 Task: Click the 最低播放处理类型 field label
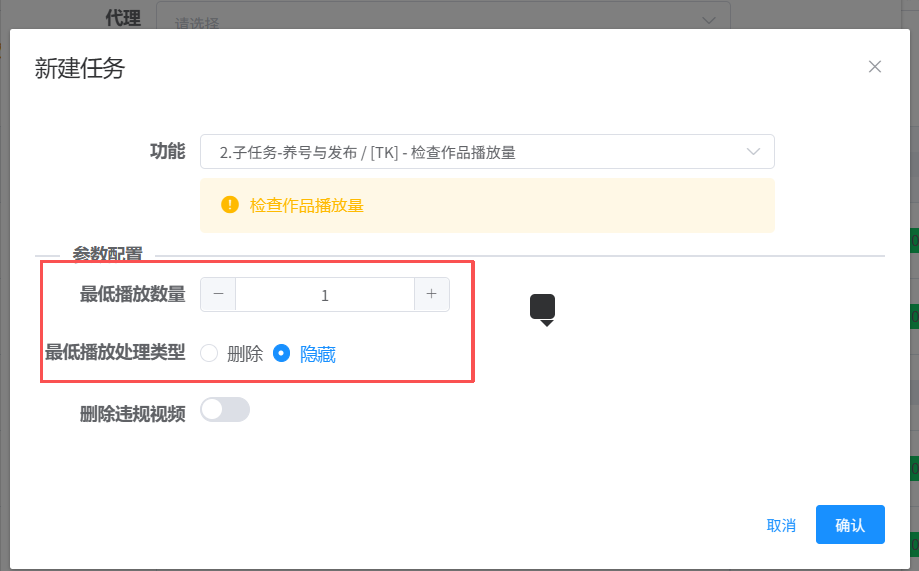click(115, 353)
